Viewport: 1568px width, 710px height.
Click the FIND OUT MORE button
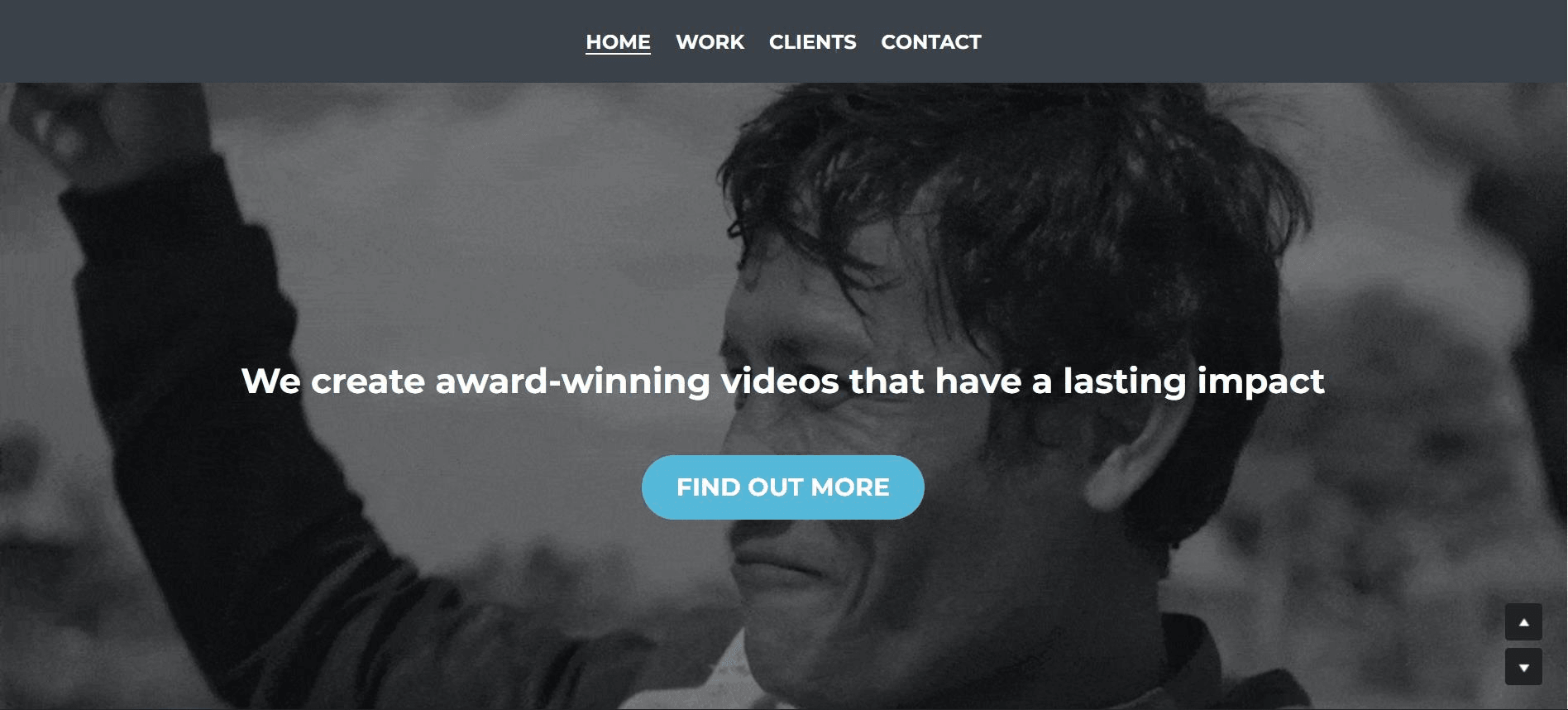click(782, 487)
